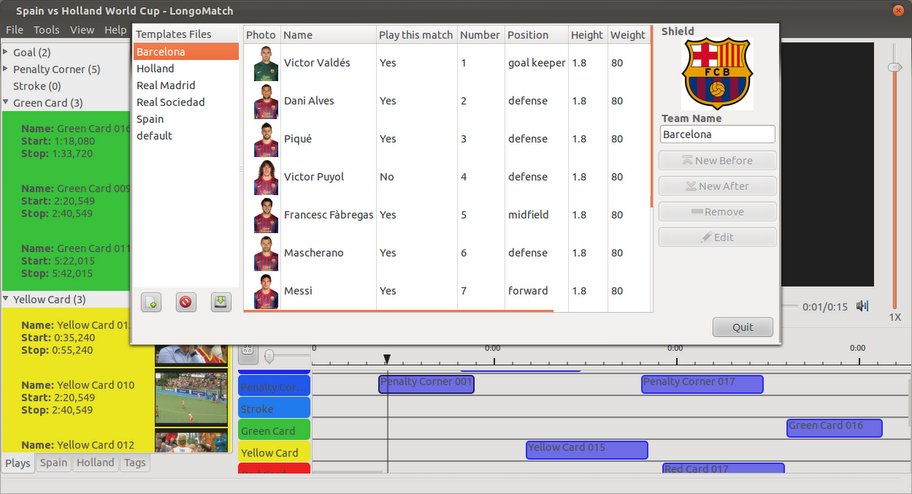Click the FC Barcelona shield image
Viewport: 912px width, 494px height.
click(x=717, y=74)
